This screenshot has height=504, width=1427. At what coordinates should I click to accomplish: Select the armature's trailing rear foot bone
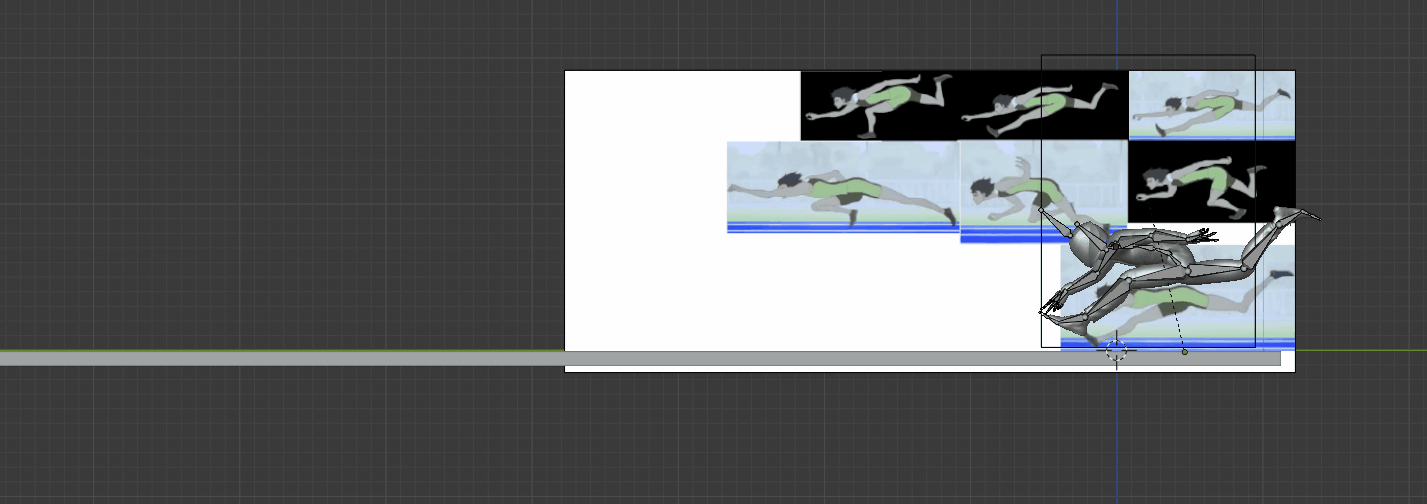(1297, 214)
